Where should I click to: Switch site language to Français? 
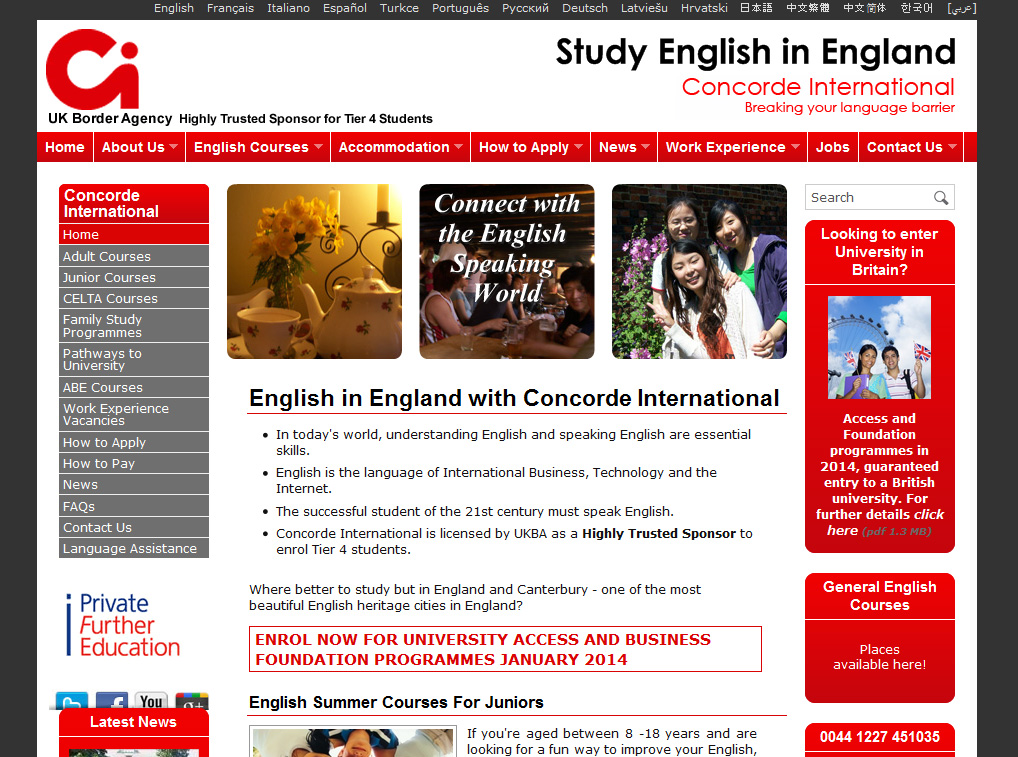point(230,8)
